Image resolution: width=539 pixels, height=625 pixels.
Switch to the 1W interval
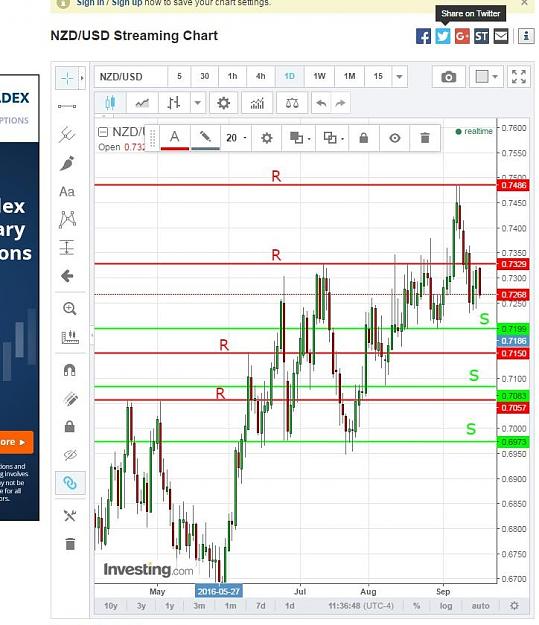[x=319, y=77]
